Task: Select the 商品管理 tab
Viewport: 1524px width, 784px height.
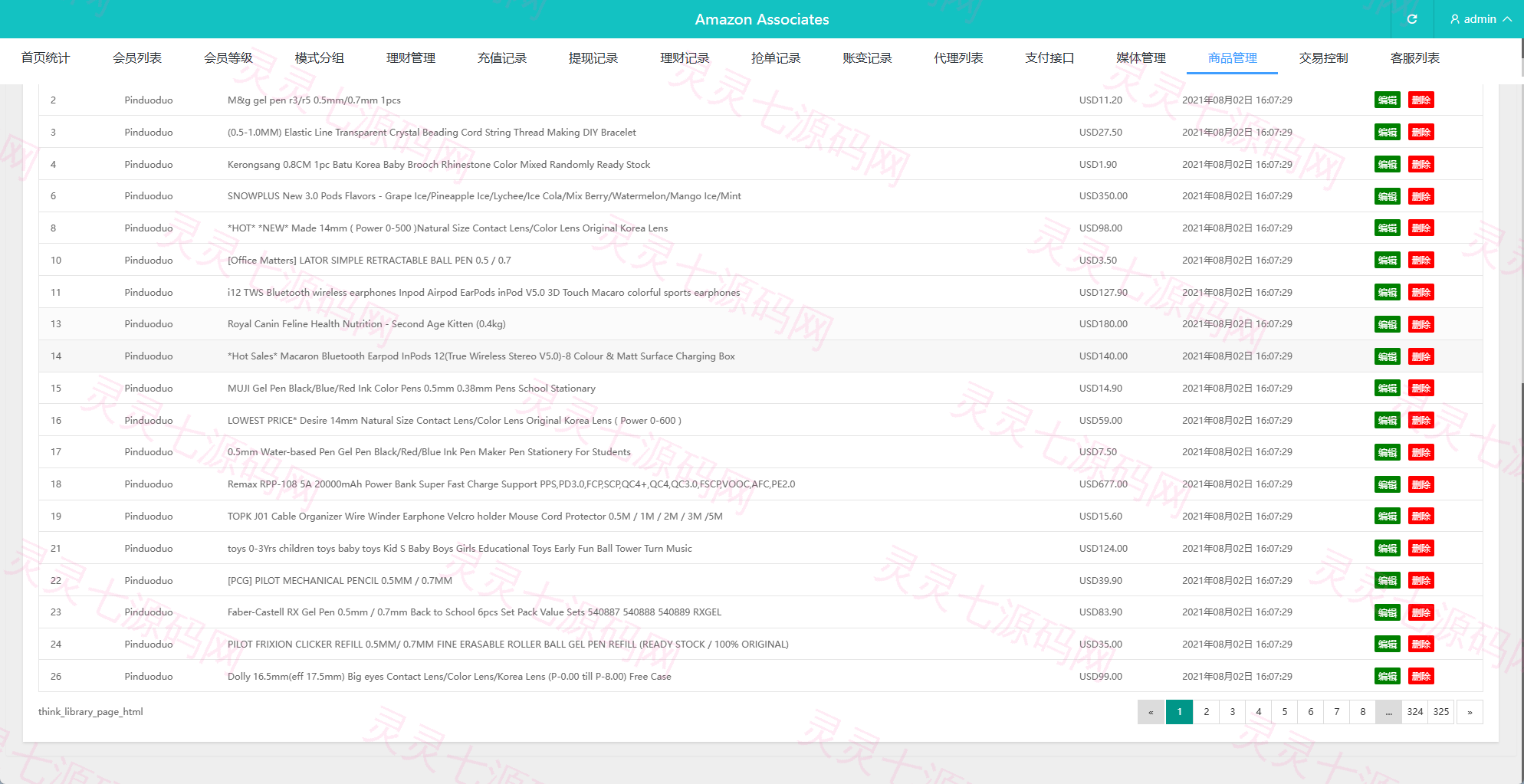Action: [1232, 58]
